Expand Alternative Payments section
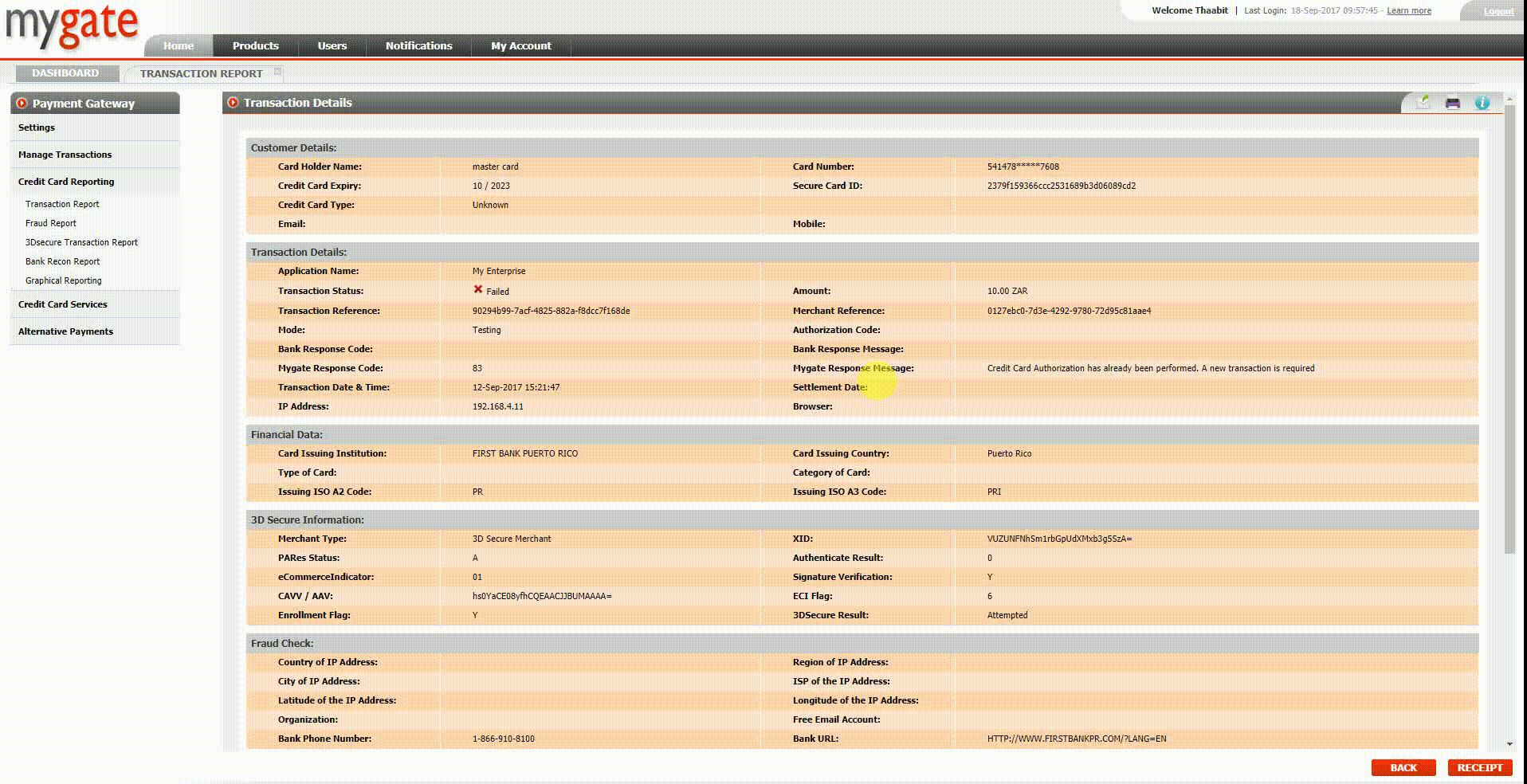The width and height of the screenshot is (1527, 784). [65, 331]
